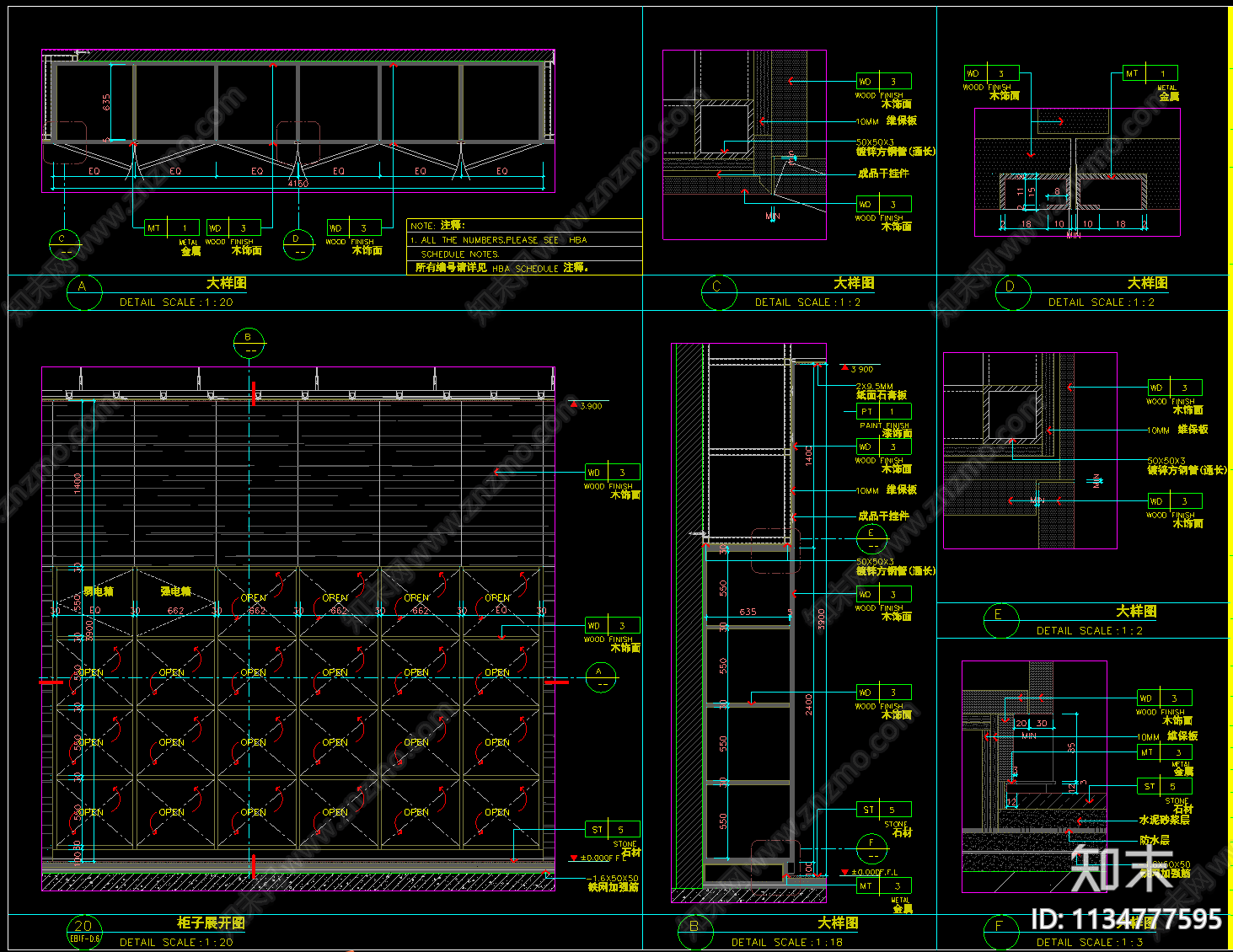Click the '柜子展开图' drawing title
Image resolution: width=1233 pixels, height=952 pixels.
[211, 923]
